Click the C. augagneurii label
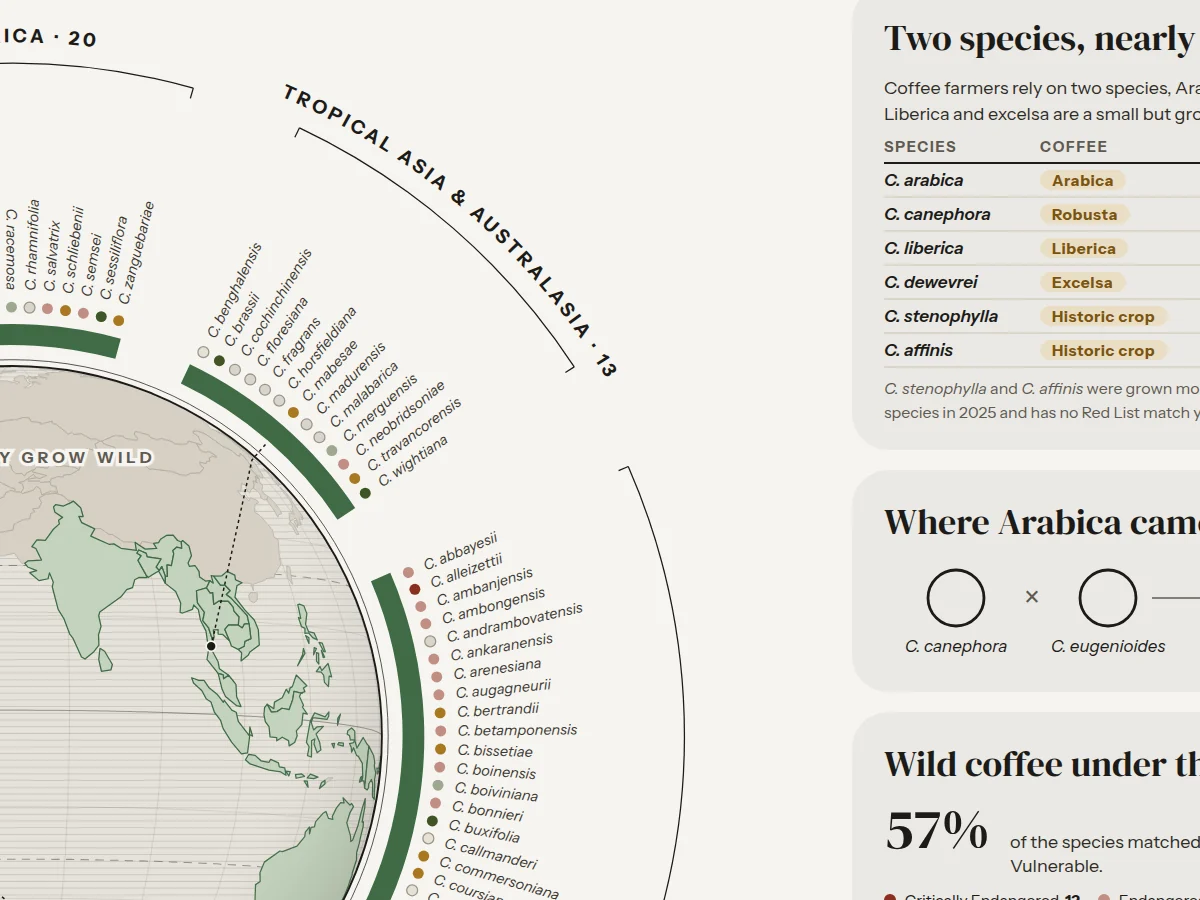Screen dimensions: 1200x900 pos(503,689)
